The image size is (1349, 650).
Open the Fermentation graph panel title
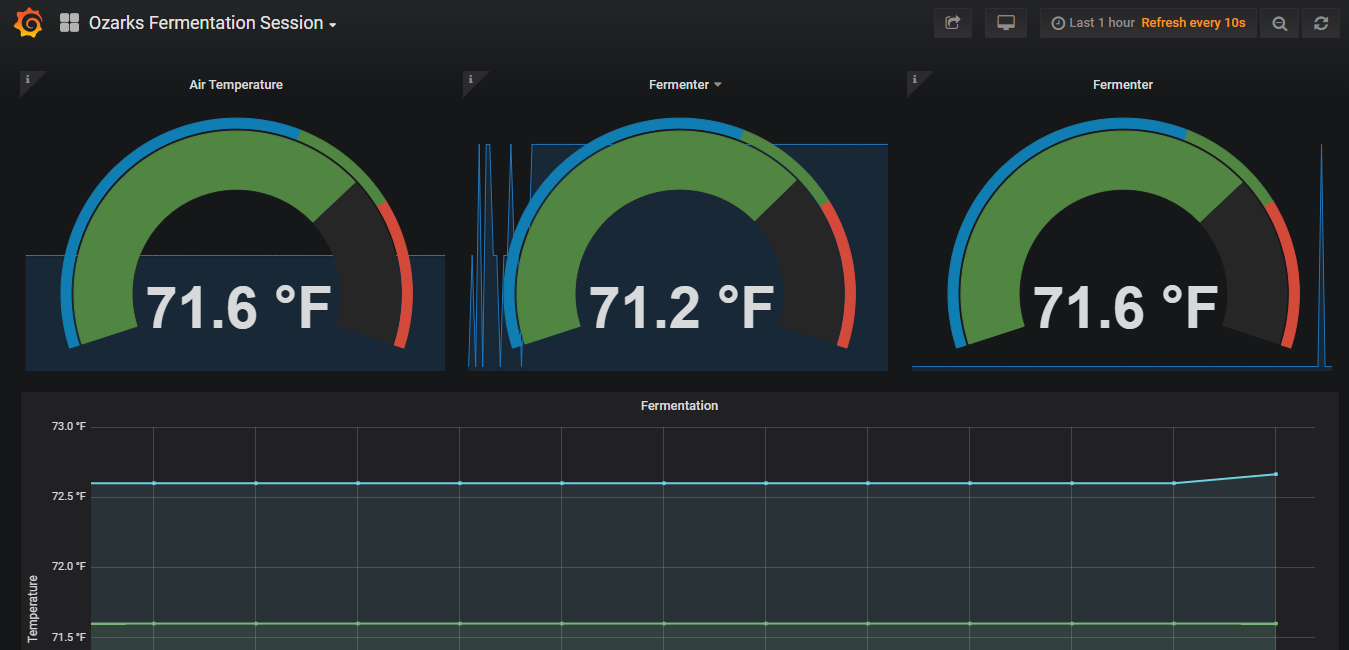click(679, 406)
